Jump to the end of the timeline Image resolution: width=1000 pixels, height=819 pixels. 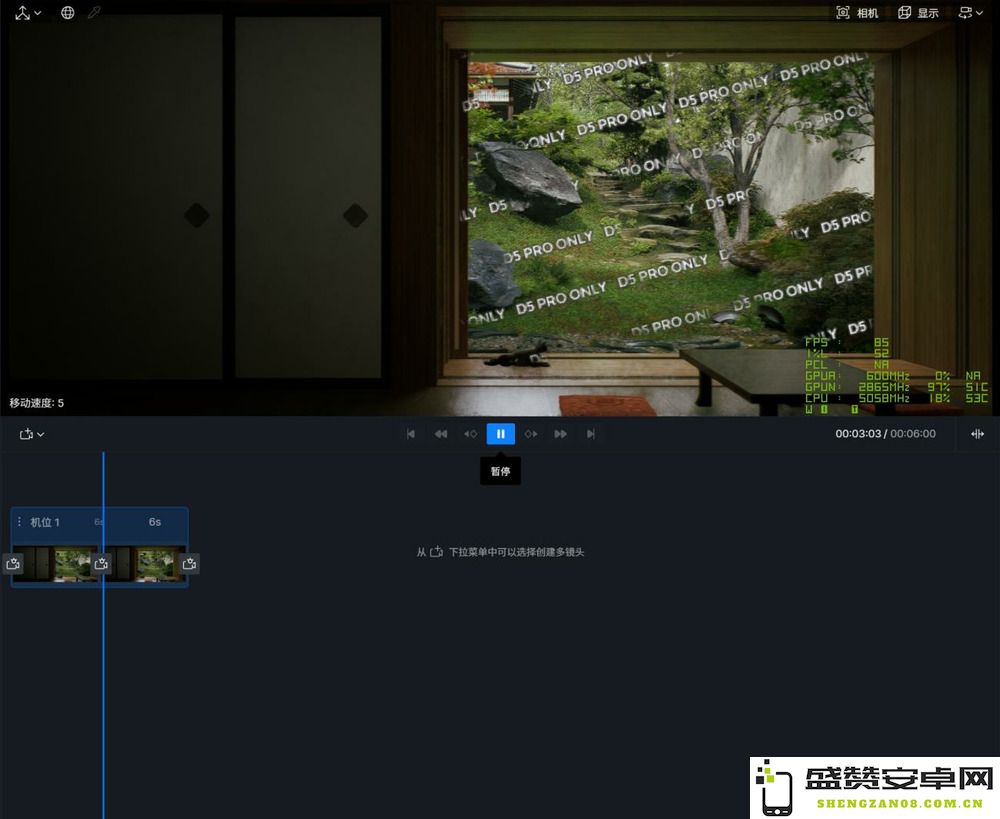(x=591, y=434)
